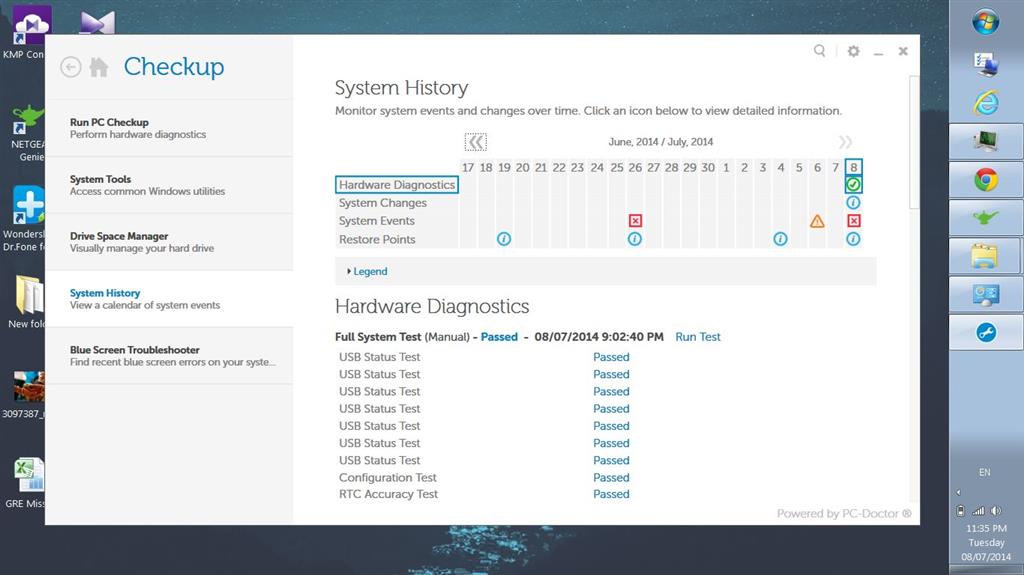Open Google Chrome from the taskbar
This screenshot has height=575, width=1024.
click(x=985, y=180)
